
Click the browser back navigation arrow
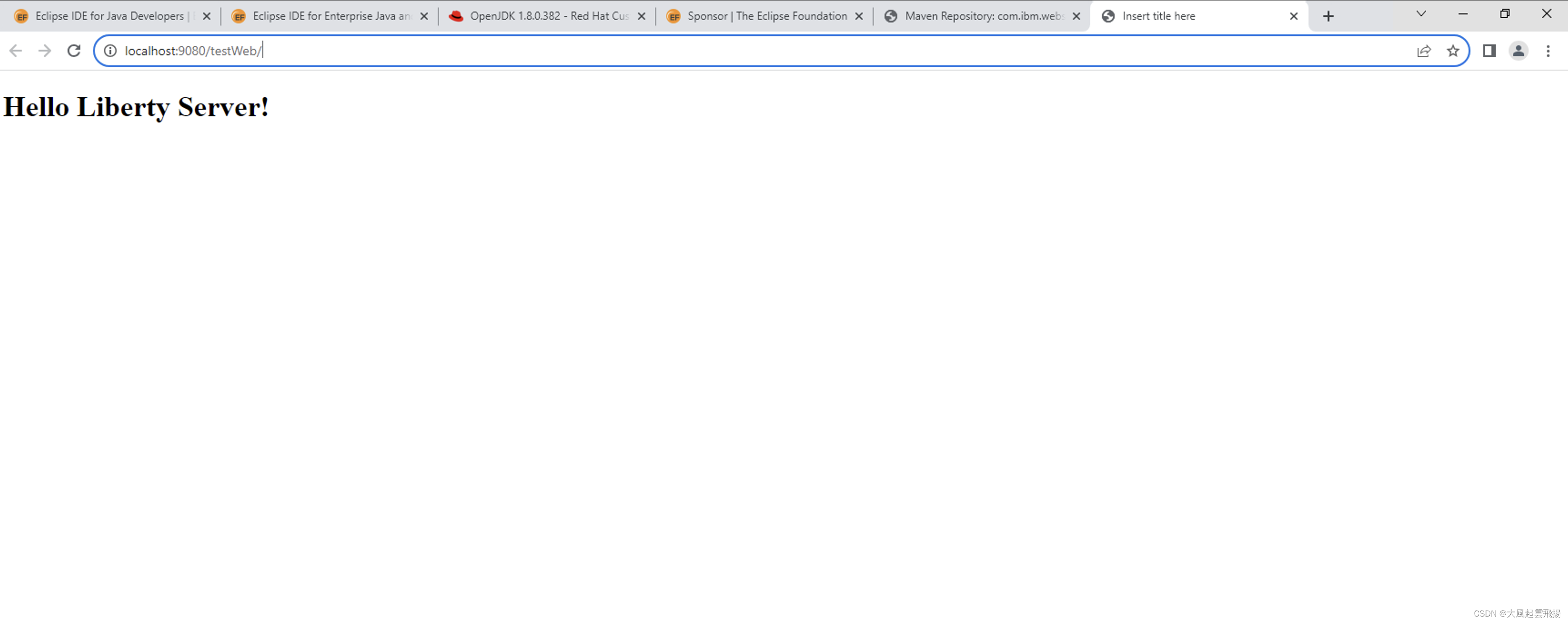tap(15, 51)
